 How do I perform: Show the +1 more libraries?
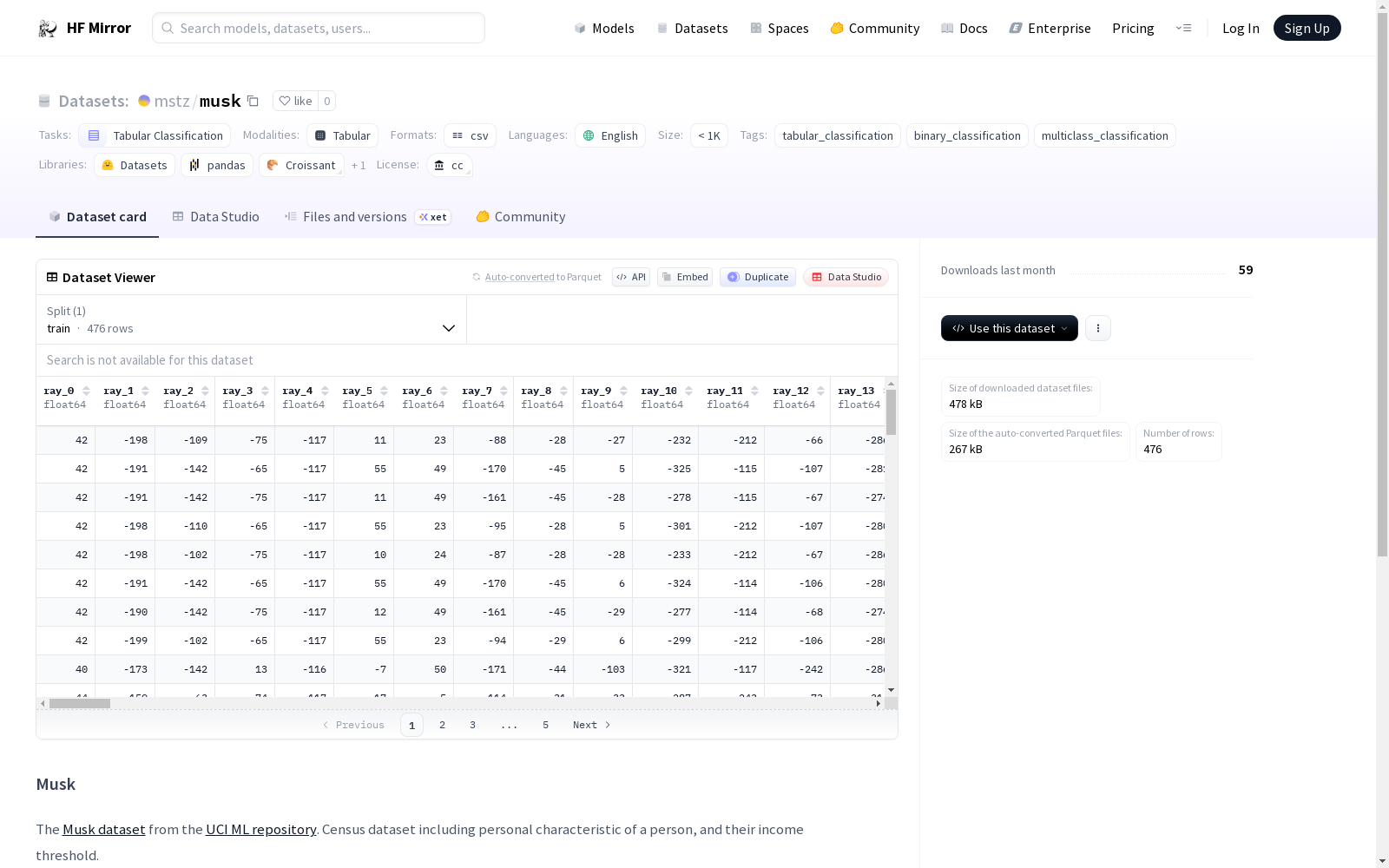pyautogui.click(x=359, y=165)
